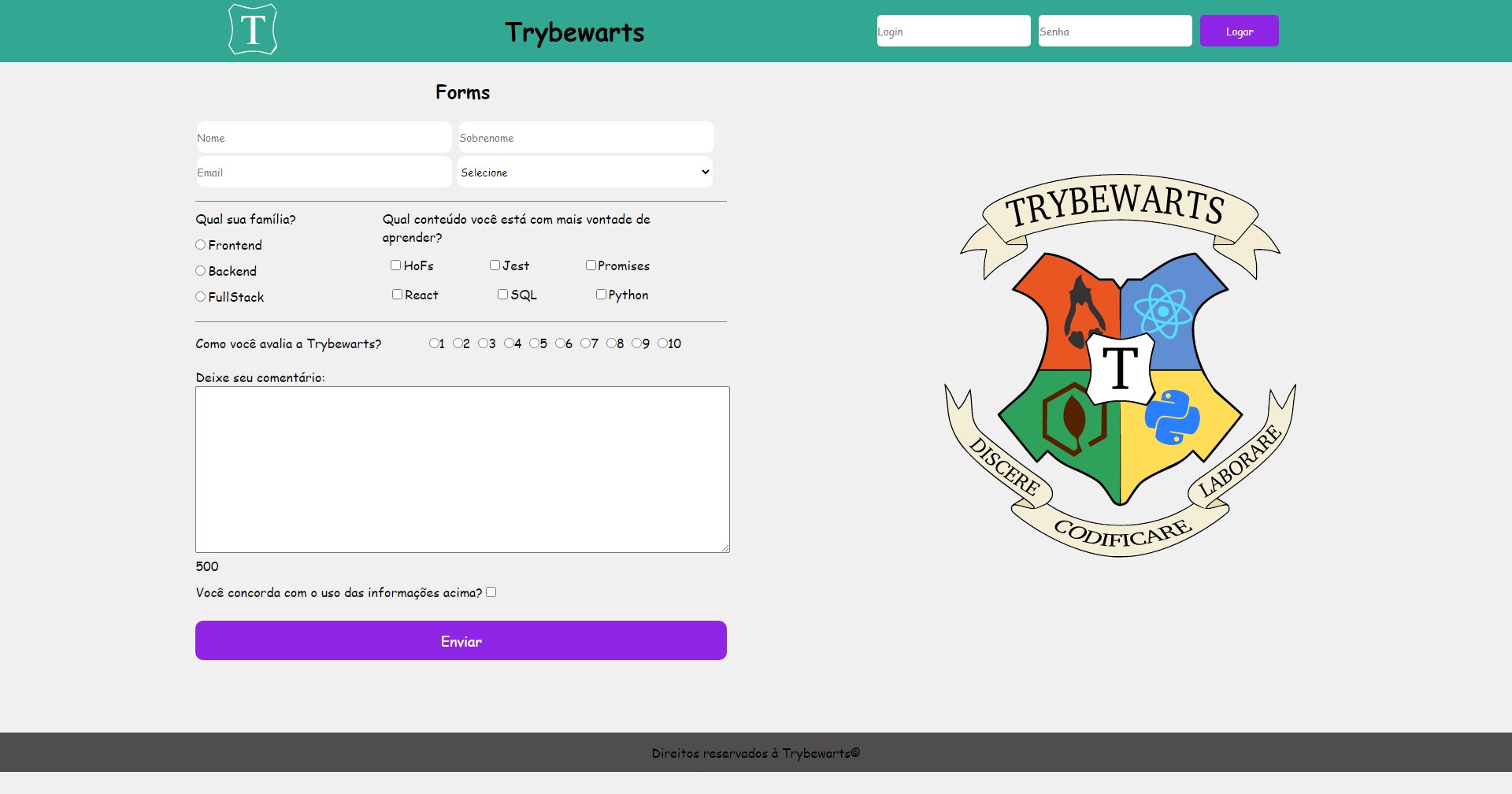This screenshot has width=1512, height=794.
Task: Focus the Senha password field
Action: coord(1115,31)
